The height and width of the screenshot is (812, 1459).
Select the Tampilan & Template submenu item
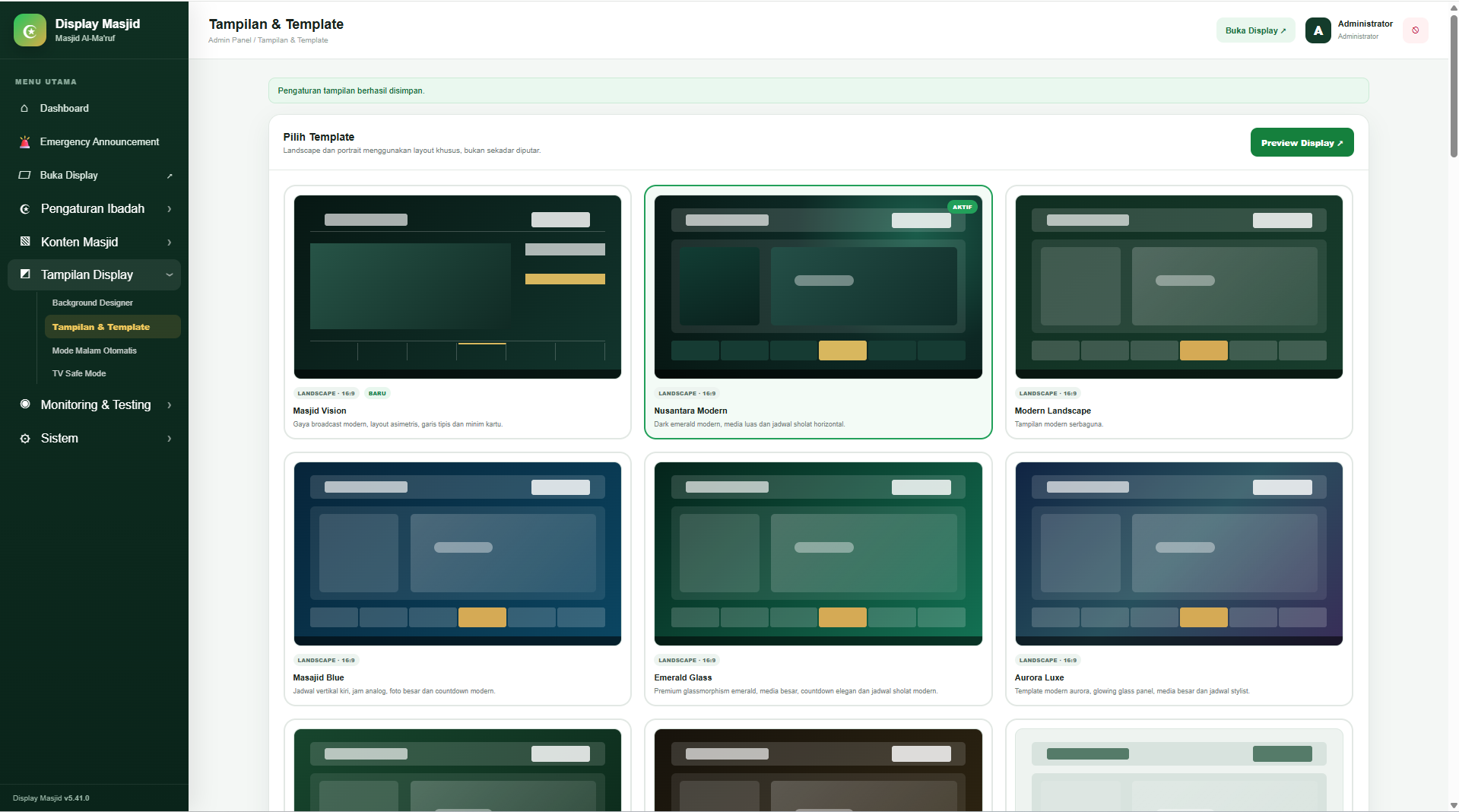coord(113,327)
